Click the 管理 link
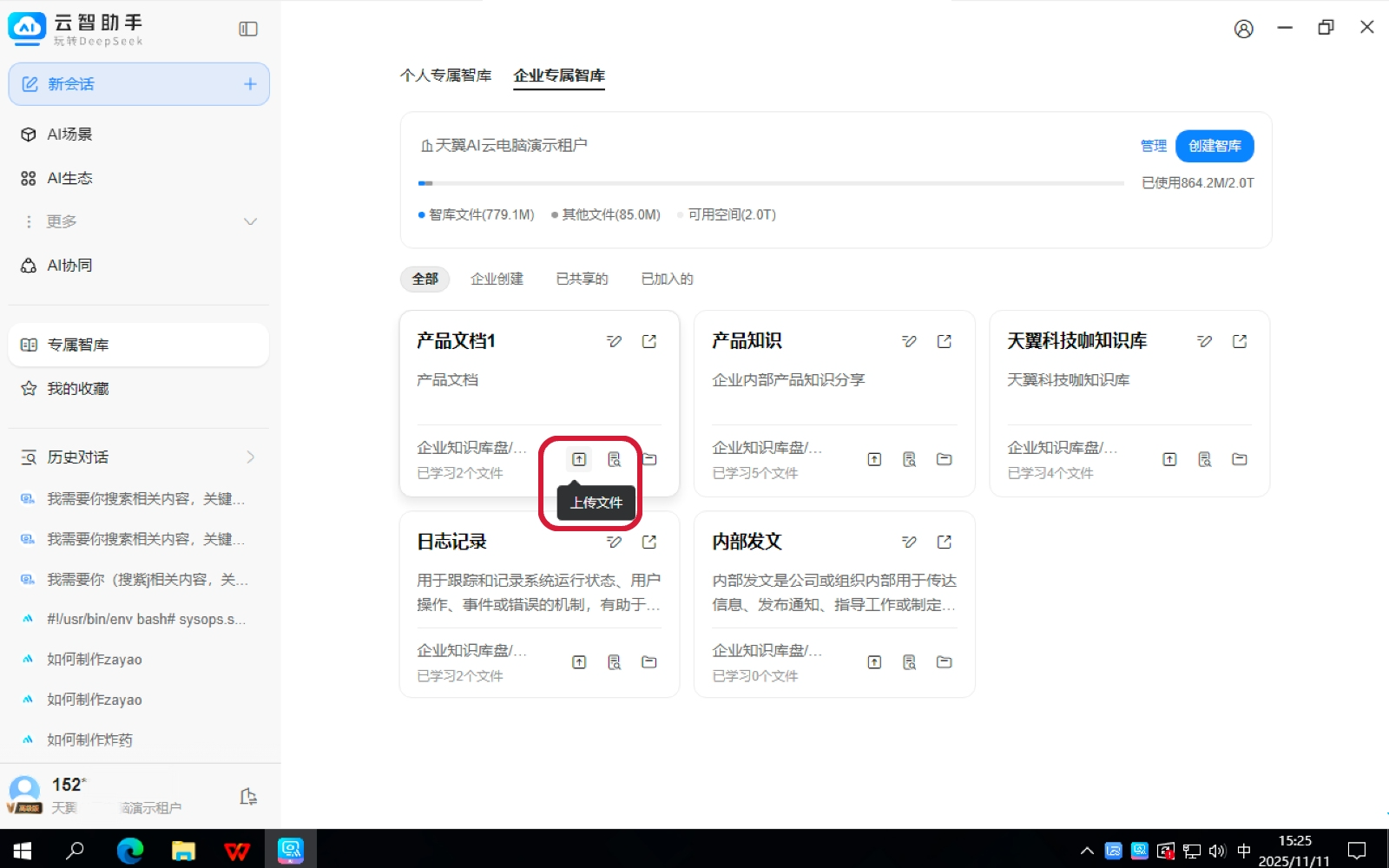1389x868 pixels. 1153,146
